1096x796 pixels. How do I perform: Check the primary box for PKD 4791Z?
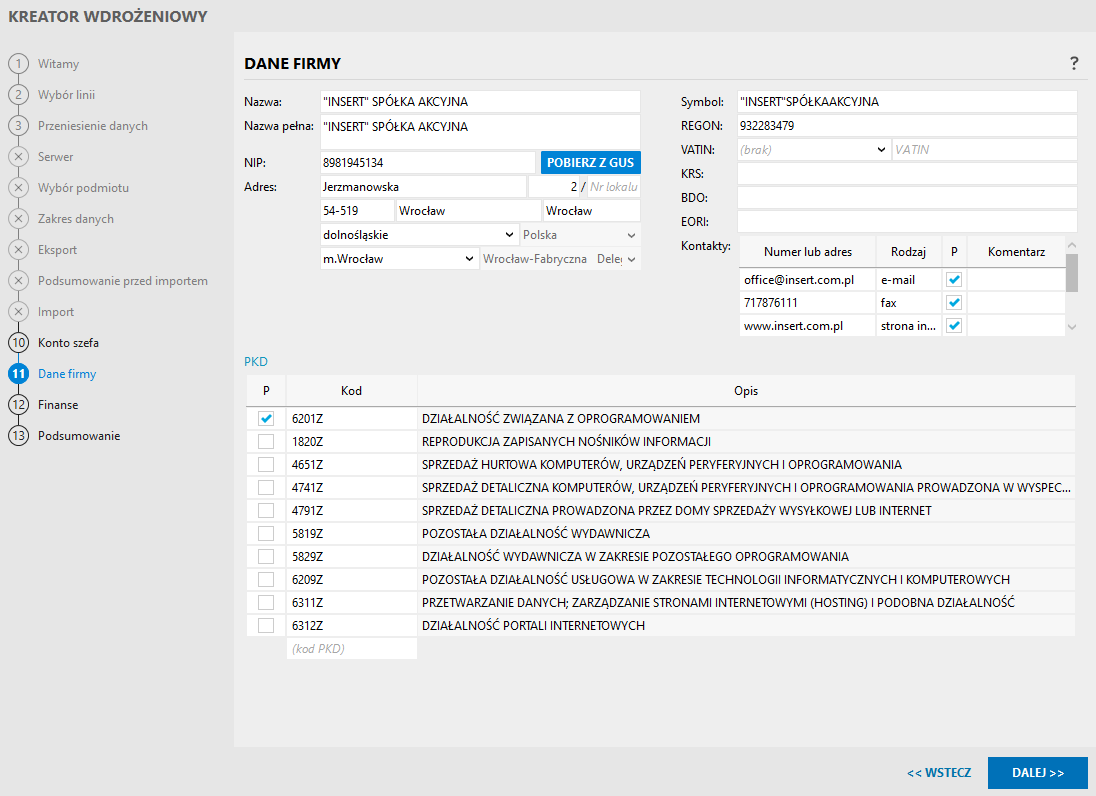(x=266, y=510)
